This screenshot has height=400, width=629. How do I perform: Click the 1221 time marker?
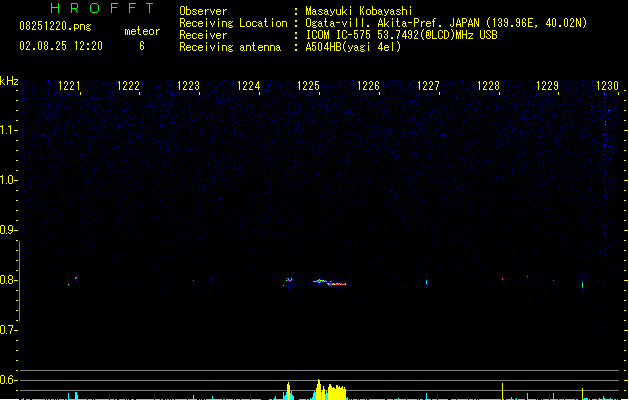pos(69,86)
